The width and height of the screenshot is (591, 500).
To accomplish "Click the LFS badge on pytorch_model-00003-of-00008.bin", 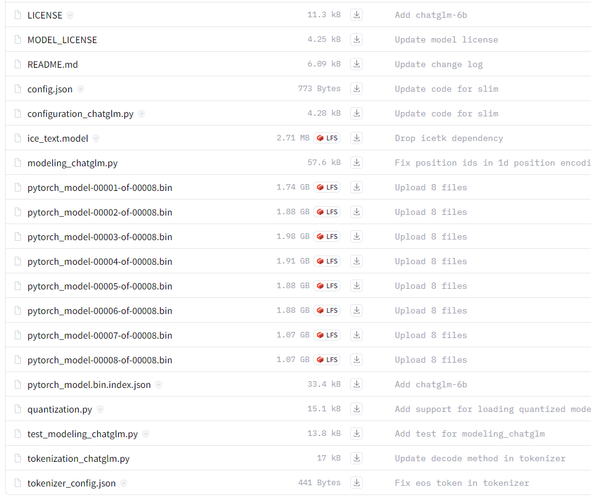I will 327,237.
